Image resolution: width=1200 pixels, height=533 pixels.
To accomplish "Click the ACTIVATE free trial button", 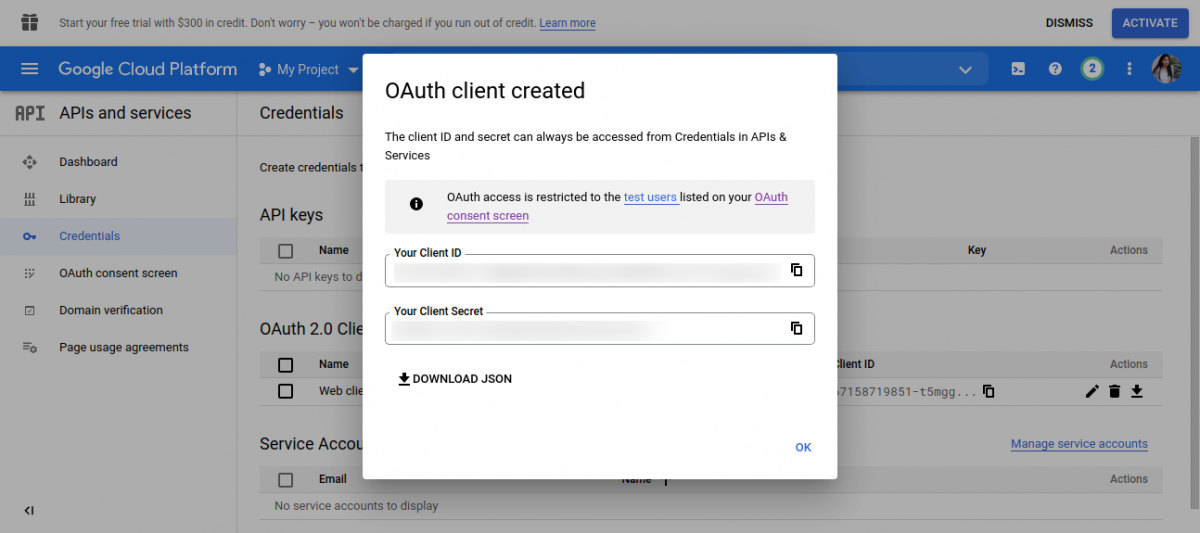I will pyautogui.click(x=1150, y=23).
